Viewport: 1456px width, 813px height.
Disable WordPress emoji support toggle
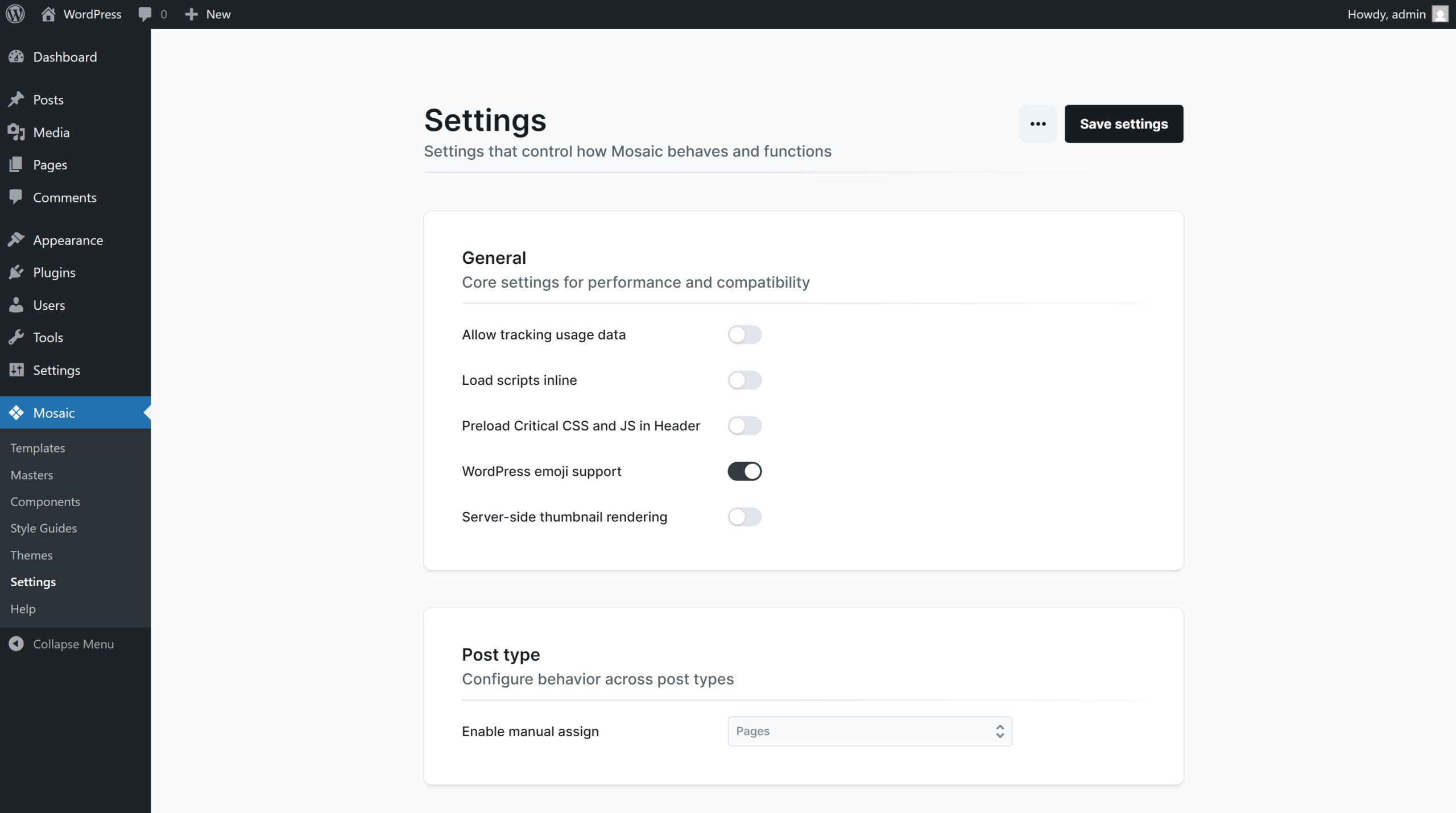pyautogui.click(x=744, y=471)
